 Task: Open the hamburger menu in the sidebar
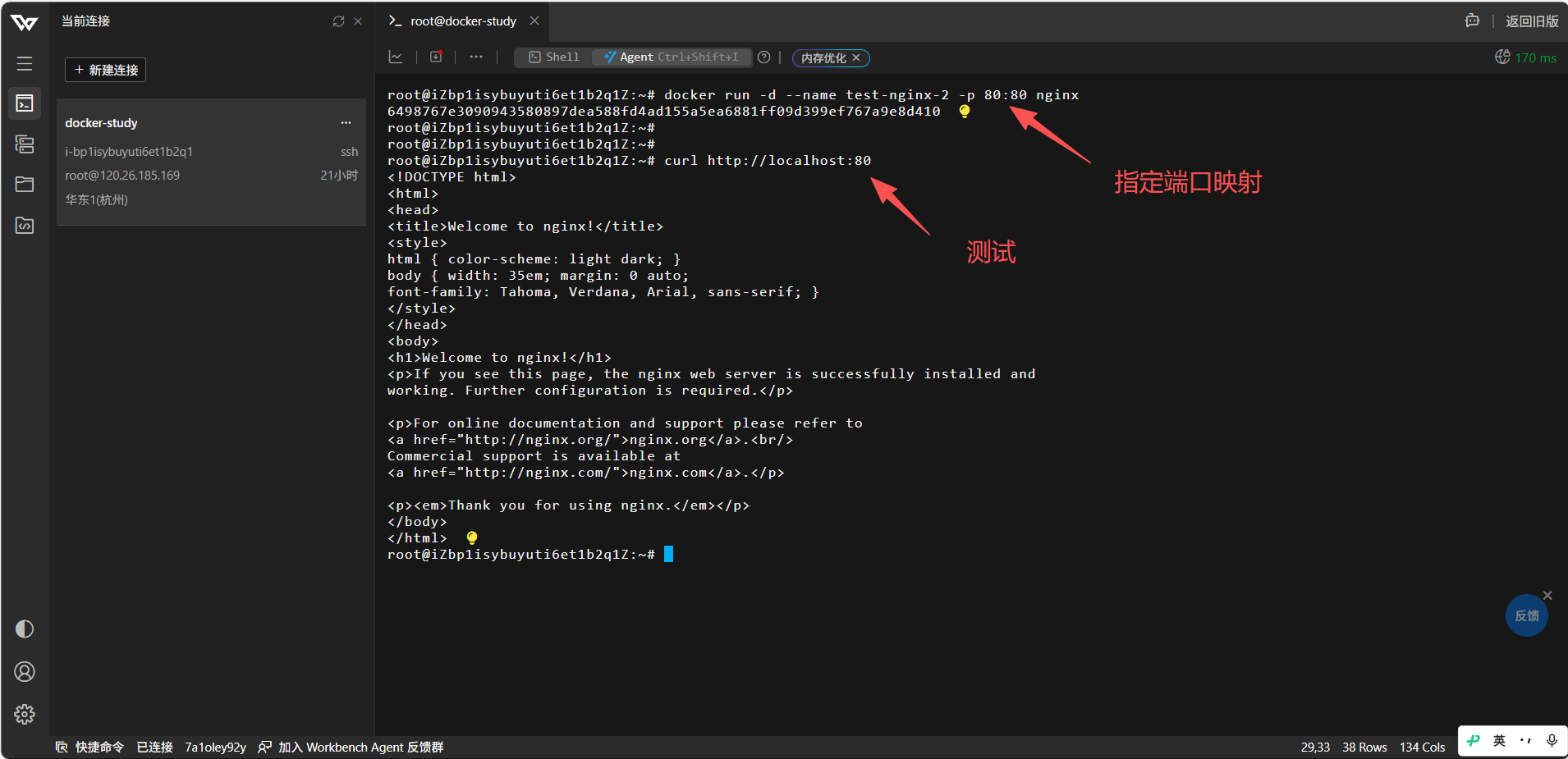coord(25,63)
